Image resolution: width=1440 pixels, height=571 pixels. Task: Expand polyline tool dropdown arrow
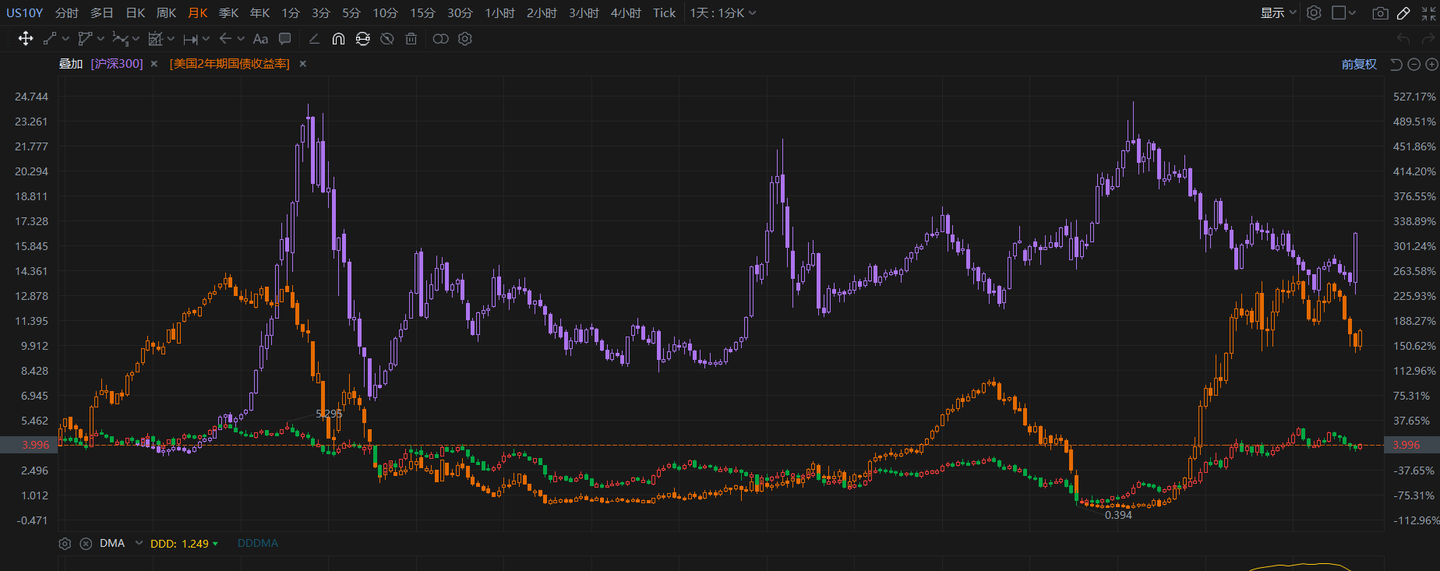(101, 39)
